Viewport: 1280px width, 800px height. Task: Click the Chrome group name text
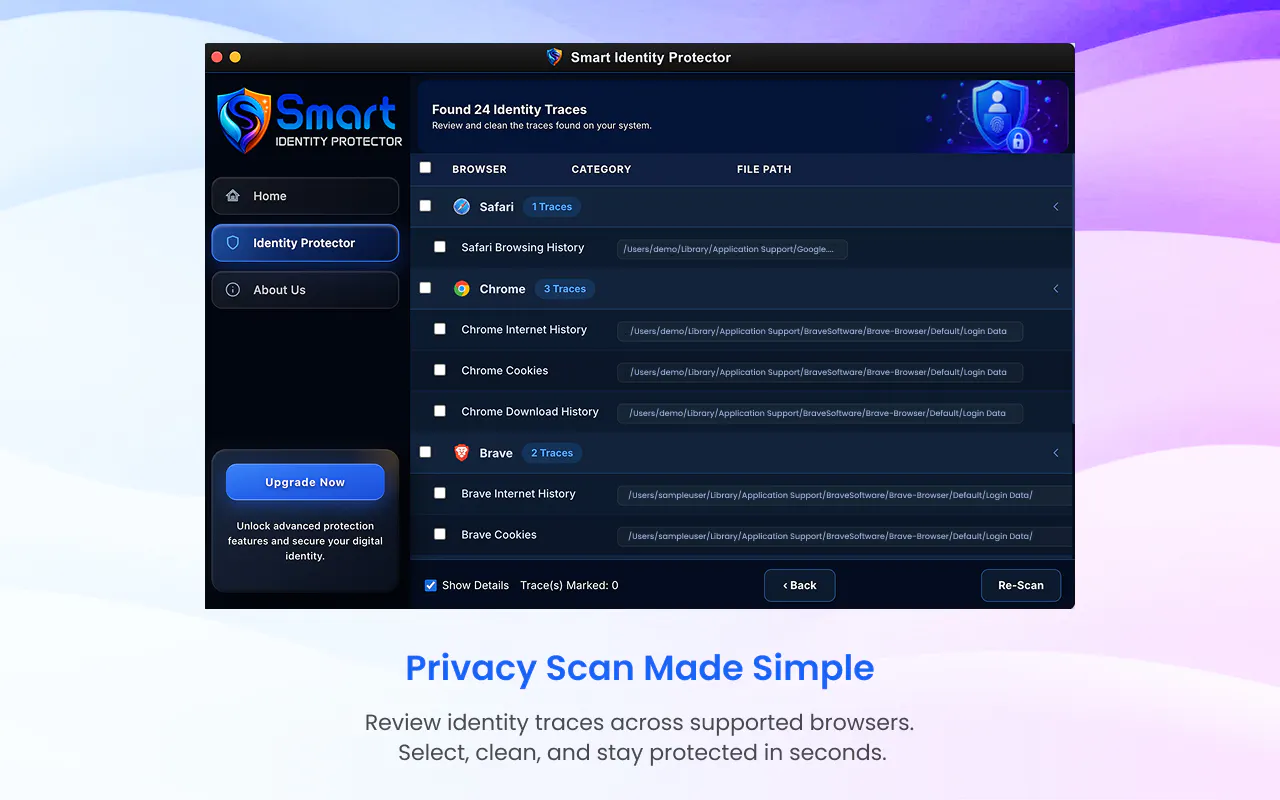pos(502,289)
